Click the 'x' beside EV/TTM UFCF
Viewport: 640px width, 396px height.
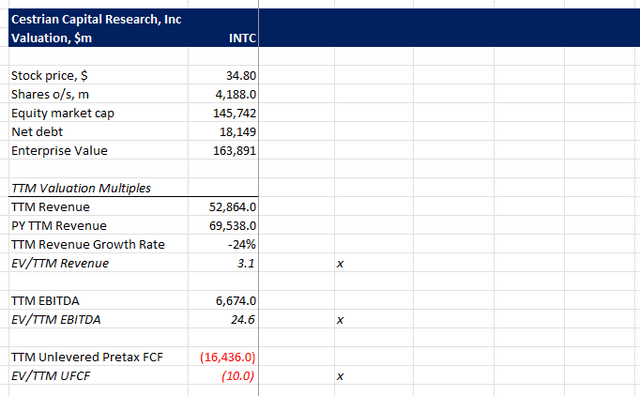point(340,377)
